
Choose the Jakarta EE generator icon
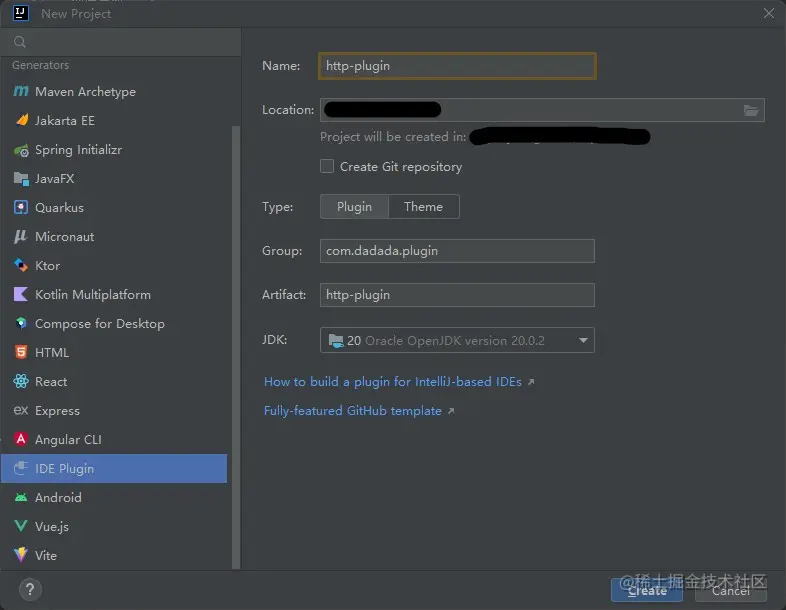pos(22,120)
